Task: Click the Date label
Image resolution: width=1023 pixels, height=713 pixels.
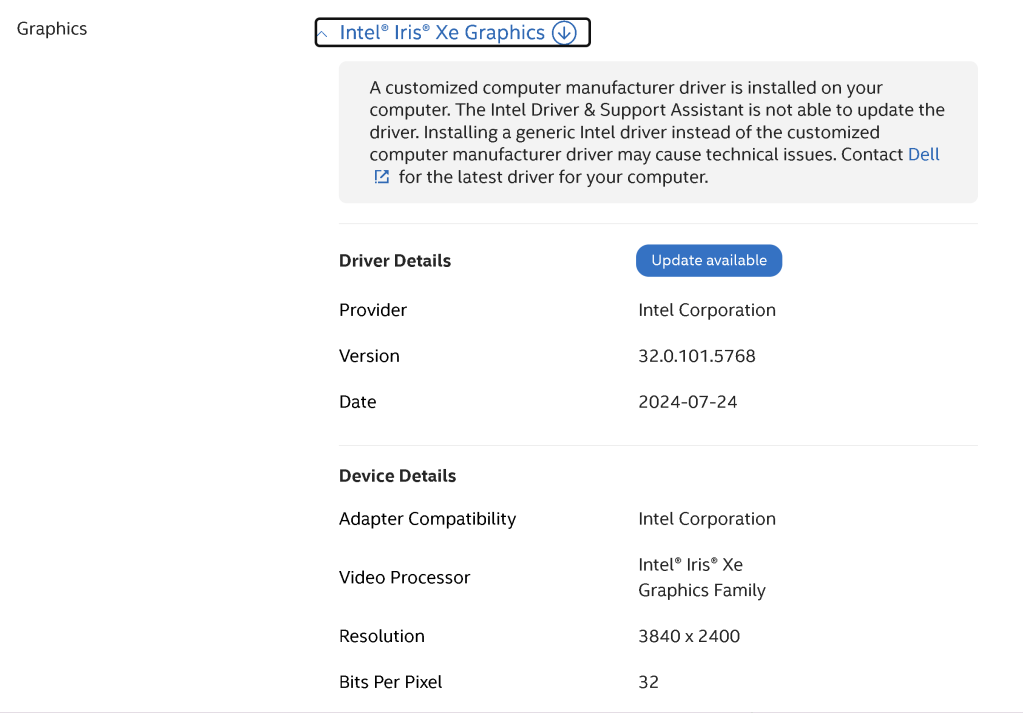Action: point(358,402)
